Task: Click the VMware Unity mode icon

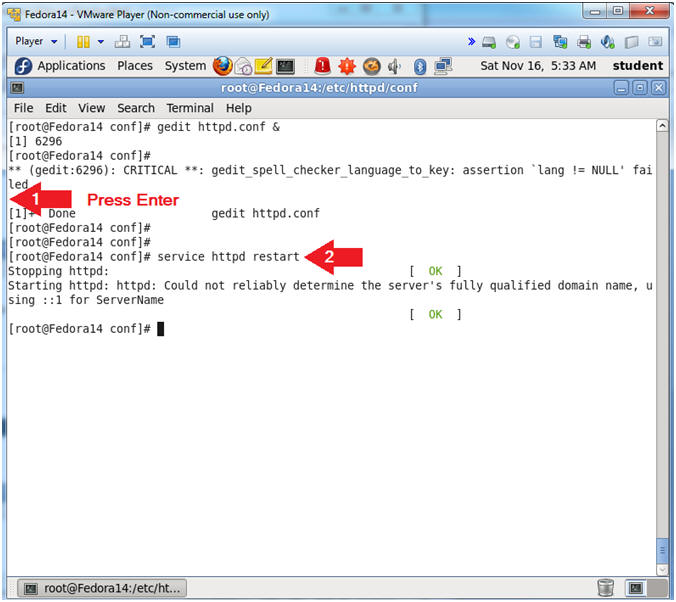Action: pos(173,42)
